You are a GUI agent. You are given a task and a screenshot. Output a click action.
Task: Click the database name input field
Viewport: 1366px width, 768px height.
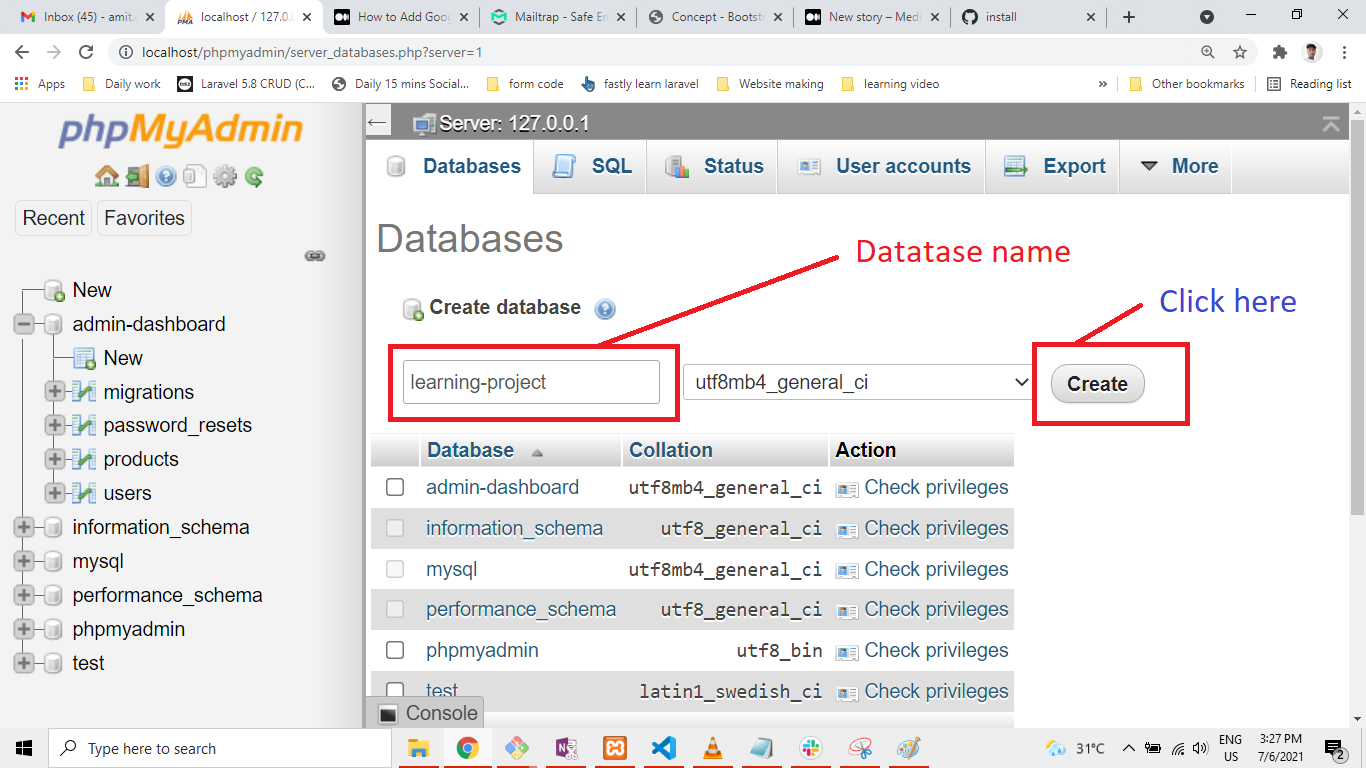531,382
